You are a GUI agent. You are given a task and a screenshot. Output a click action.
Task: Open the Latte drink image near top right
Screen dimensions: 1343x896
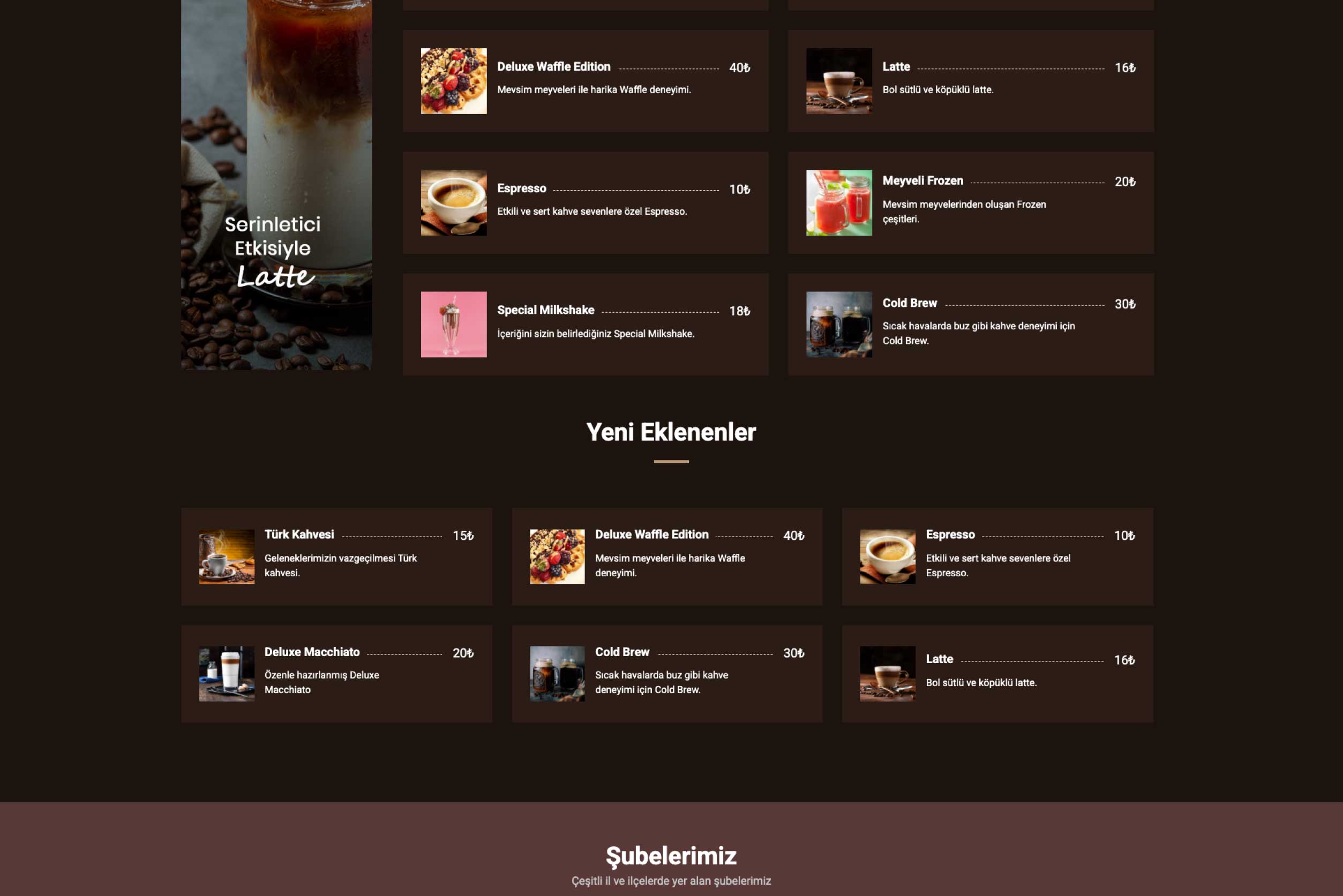(838, 82)
